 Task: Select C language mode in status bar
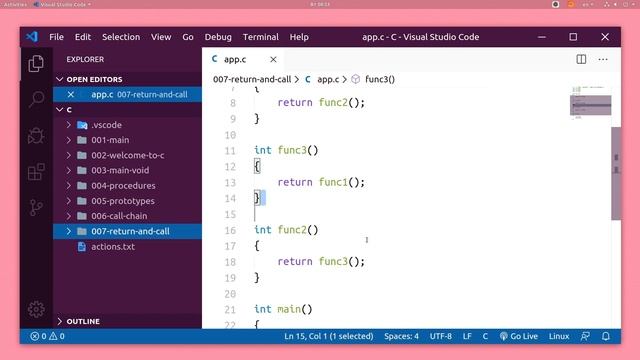pos(485,336)
